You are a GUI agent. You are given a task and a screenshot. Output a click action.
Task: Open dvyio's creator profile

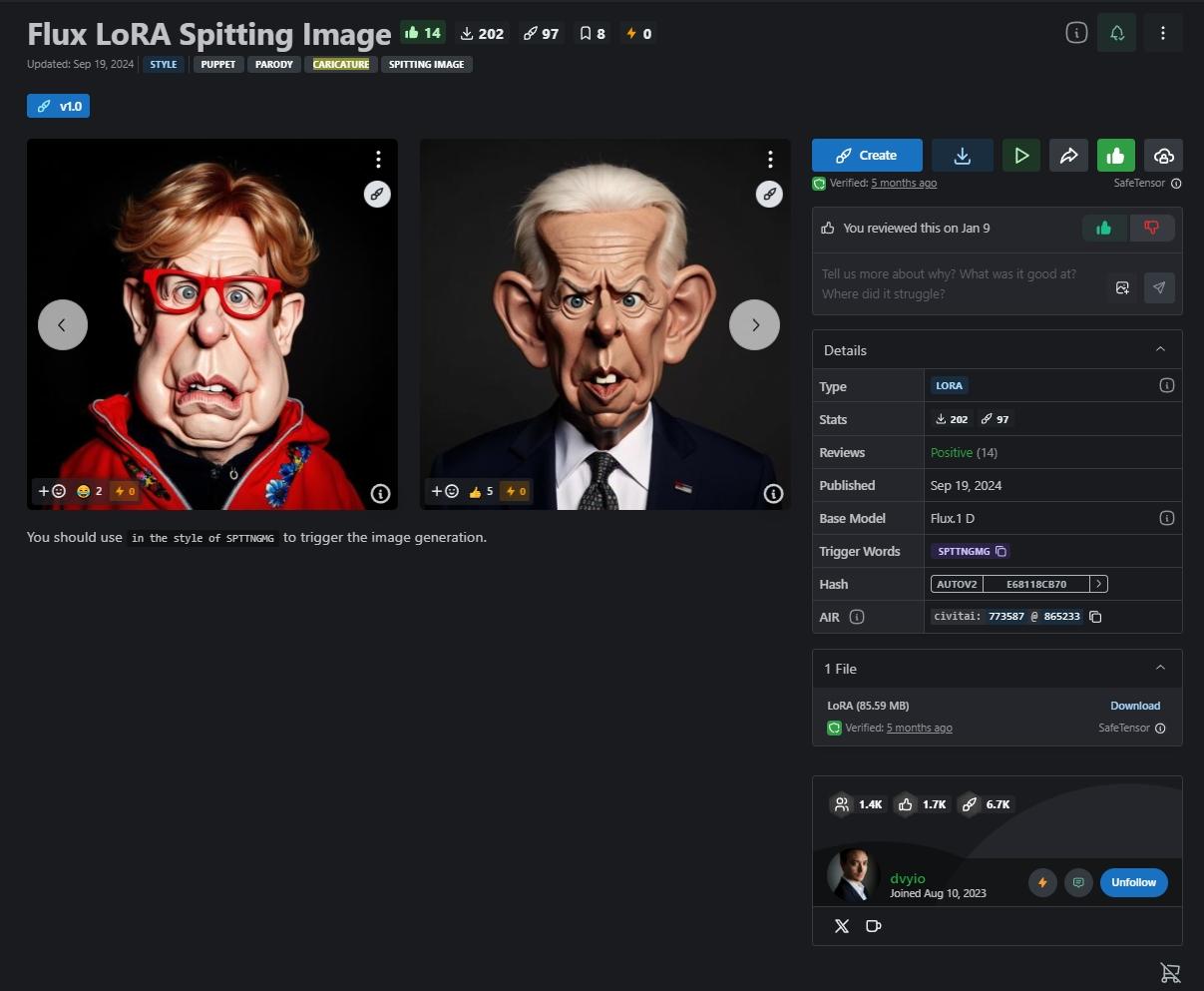point(907,878)
